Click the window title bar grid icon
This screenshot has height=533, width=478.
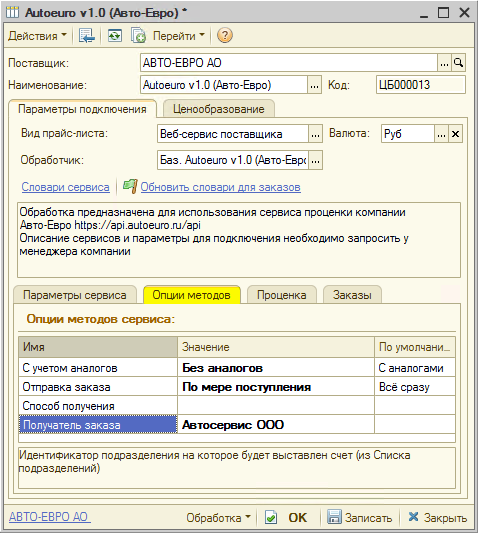pos(13,12)
